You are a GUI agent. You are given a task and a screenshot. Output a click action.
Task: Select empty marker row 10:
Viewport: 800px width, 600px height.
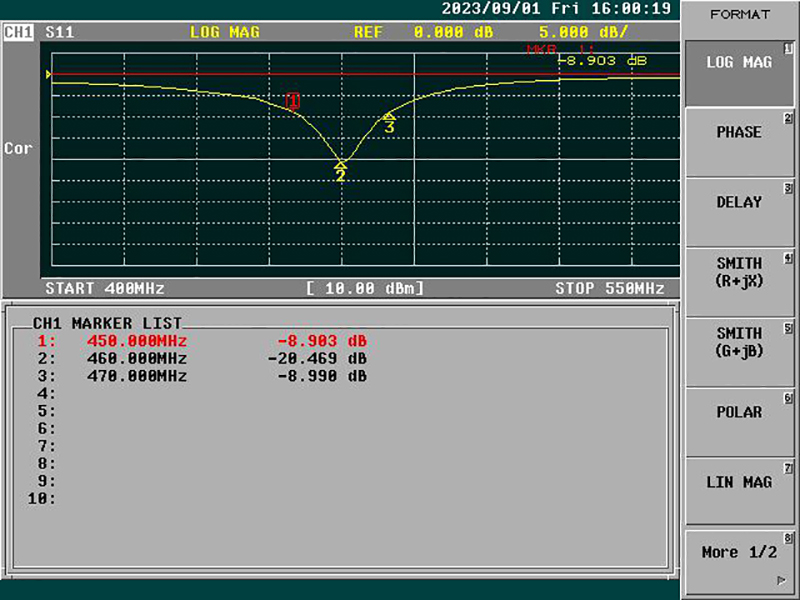pos(41,498)
